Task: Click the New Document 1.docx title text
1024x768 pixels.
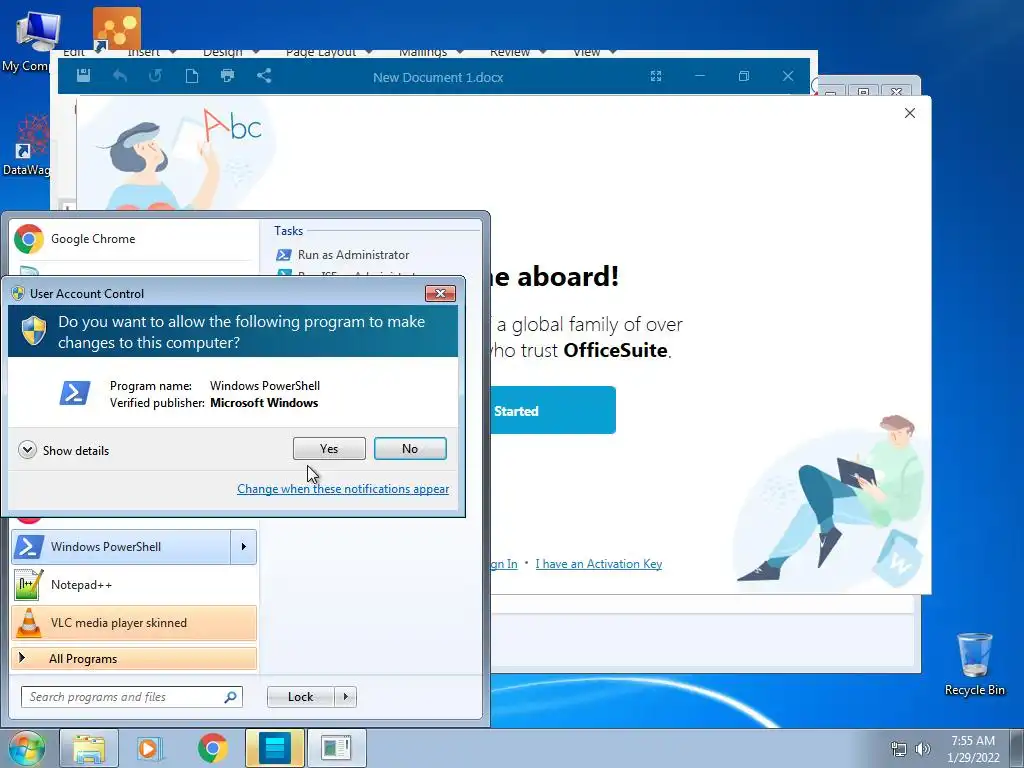Action: point(438,77)
